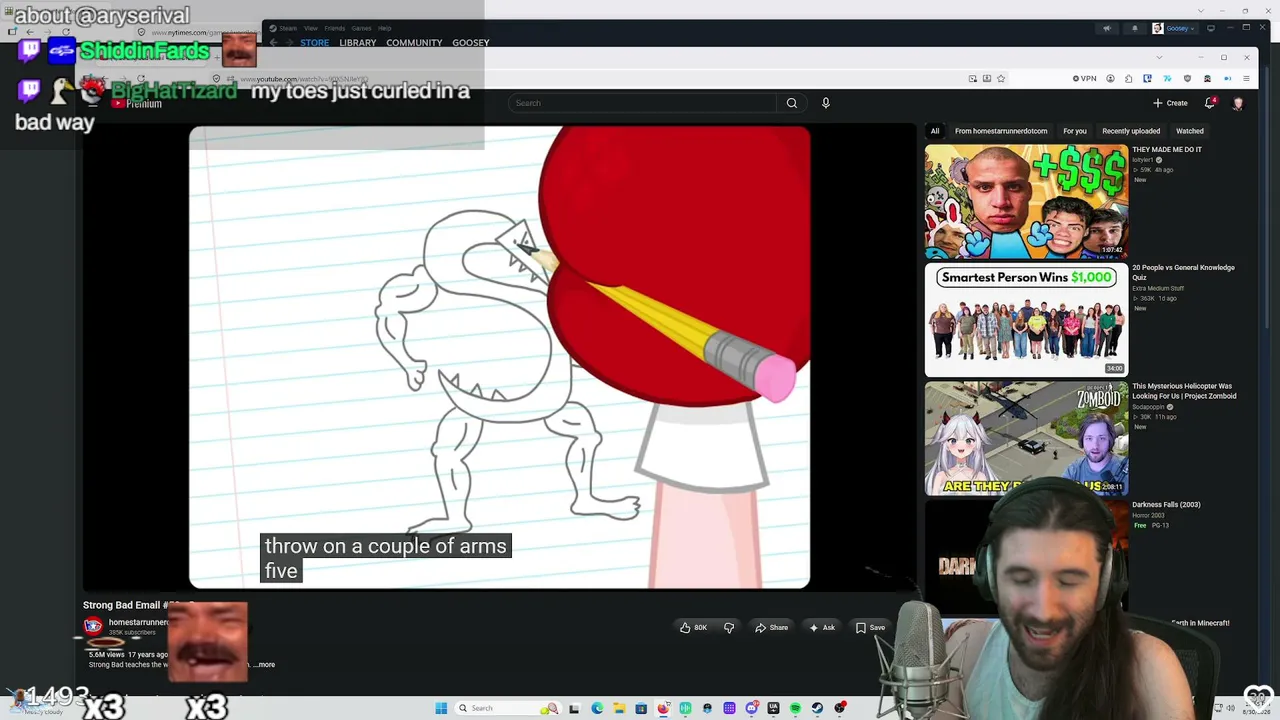The width and height of the screenshot is (1280, 720).
Task: Click the YouTube Create button
Action: (1170, 103)
